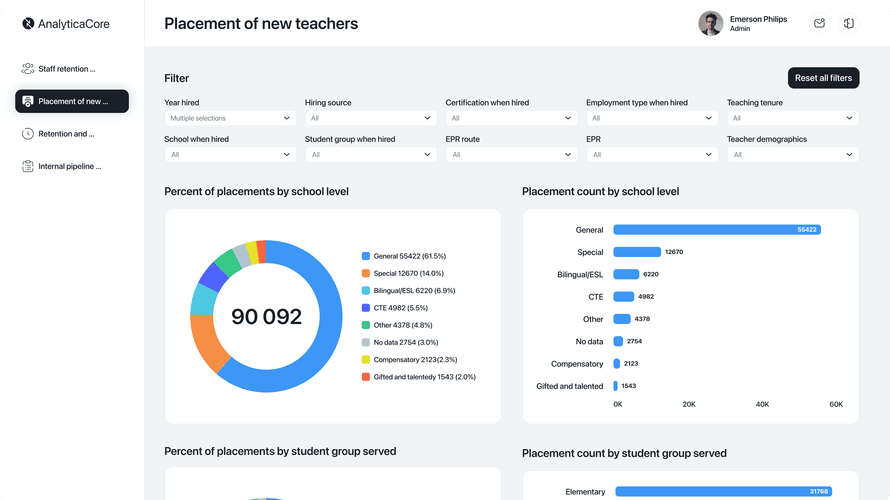Click legend text Special 12670 (14.0%)
890x500 pixels.
click(409, 273)
